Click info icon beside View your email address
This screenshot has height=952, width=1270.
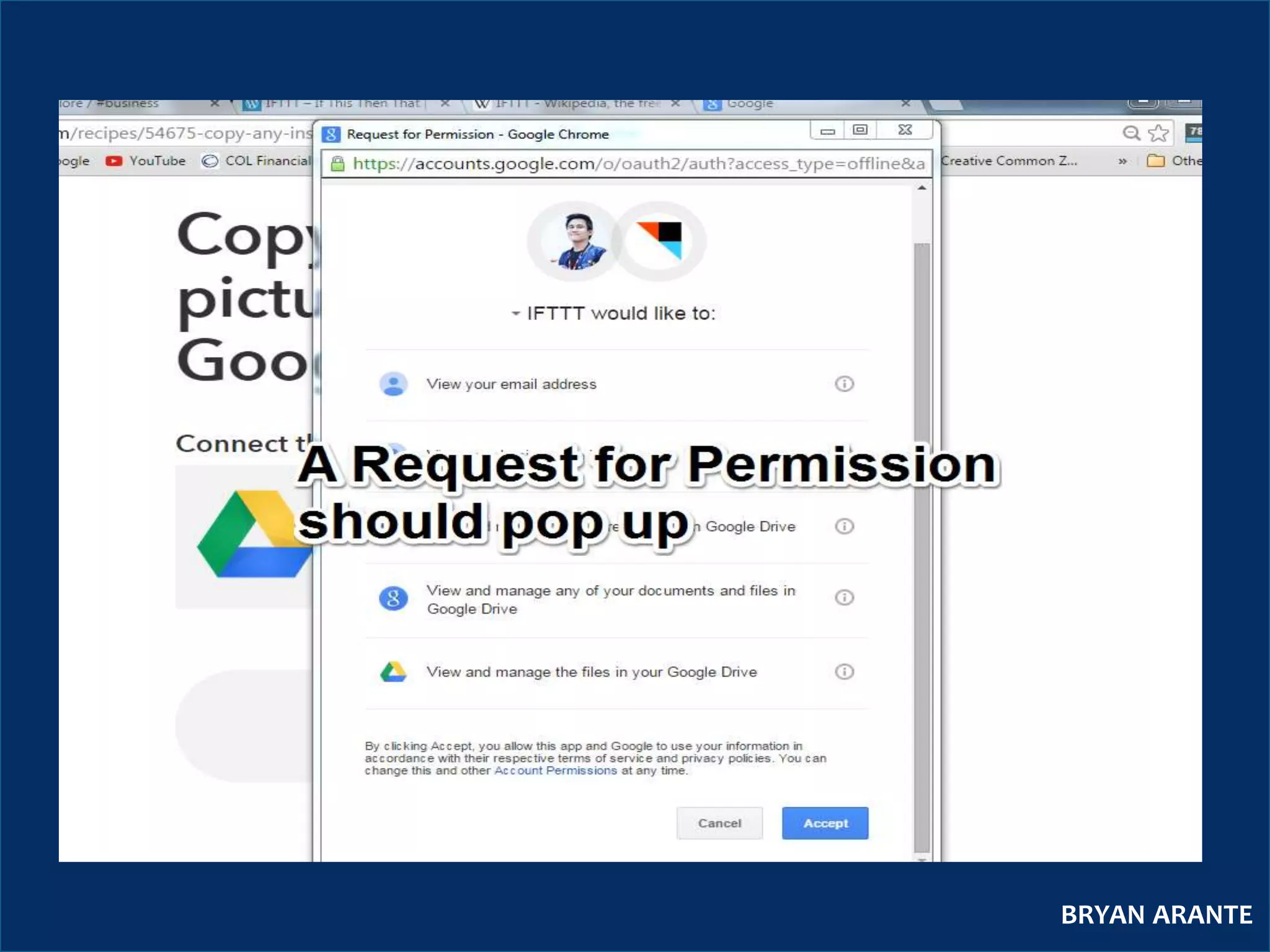point(844,384)
